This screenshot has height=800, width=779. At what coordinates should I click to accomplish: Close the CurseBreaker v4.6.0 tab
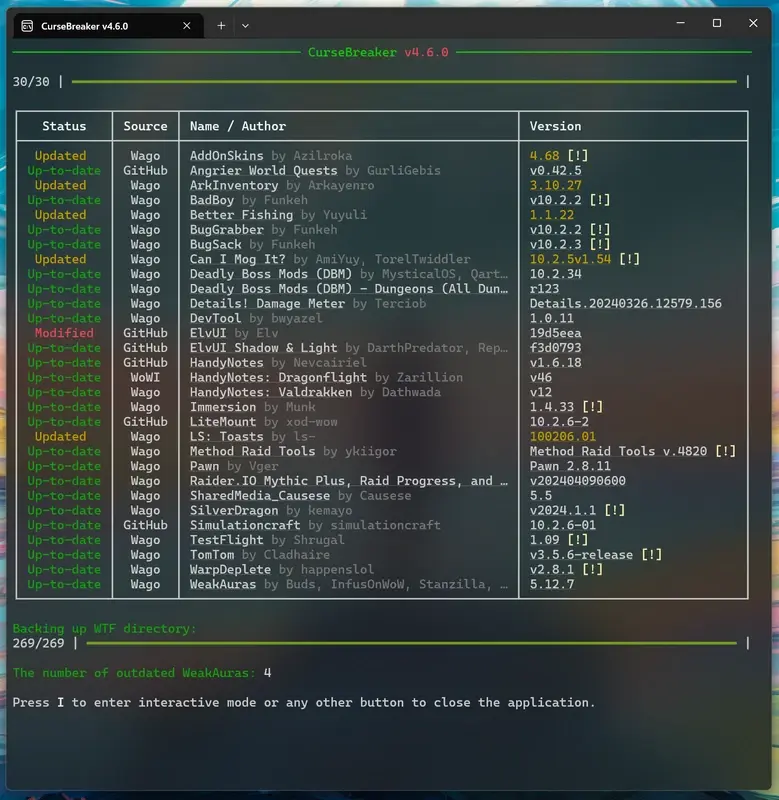point(187,26)
